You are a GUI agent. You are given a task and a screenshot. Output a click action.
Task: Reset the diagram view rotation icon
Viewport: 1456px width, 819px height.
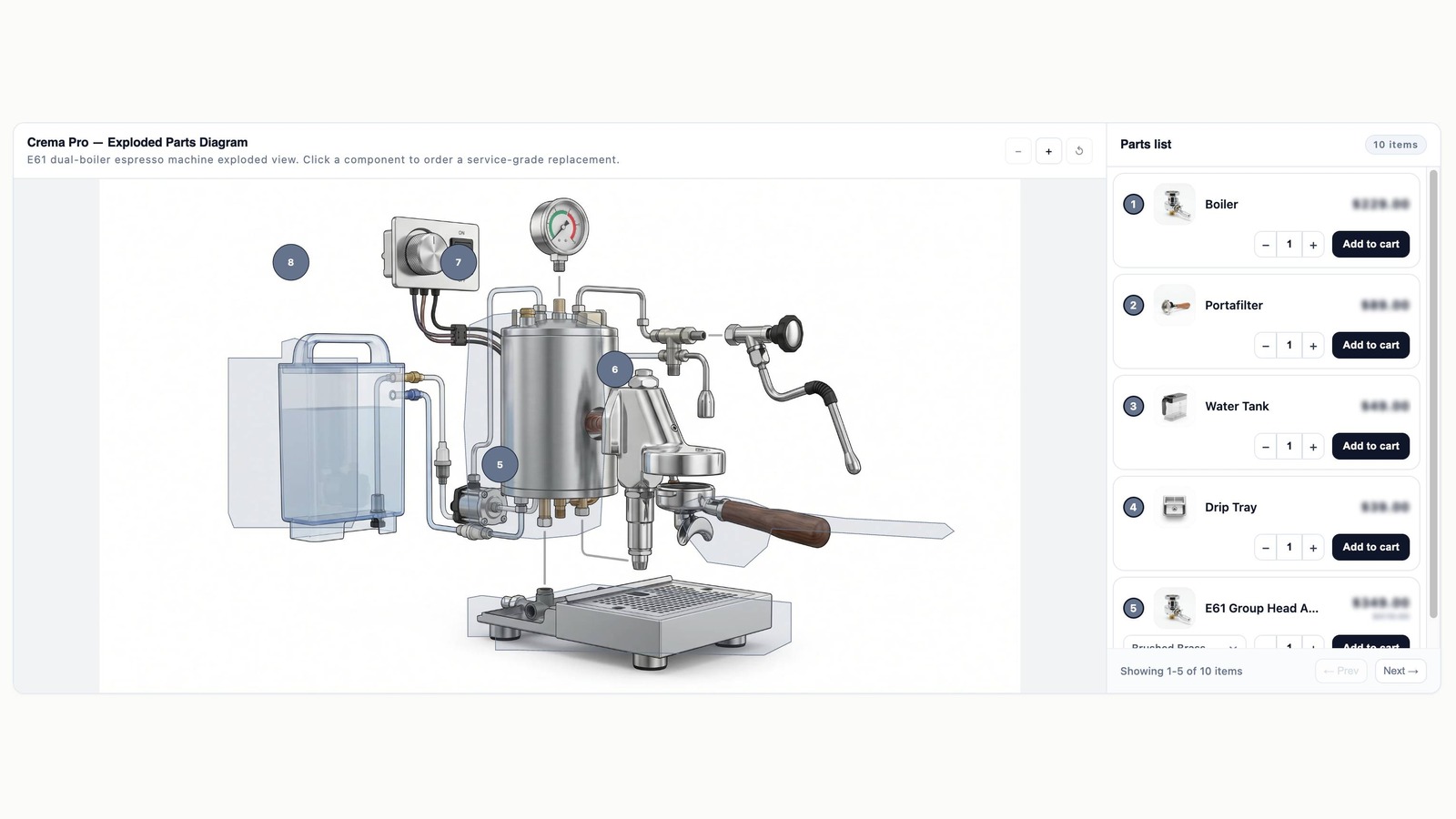coord(1079,151)
